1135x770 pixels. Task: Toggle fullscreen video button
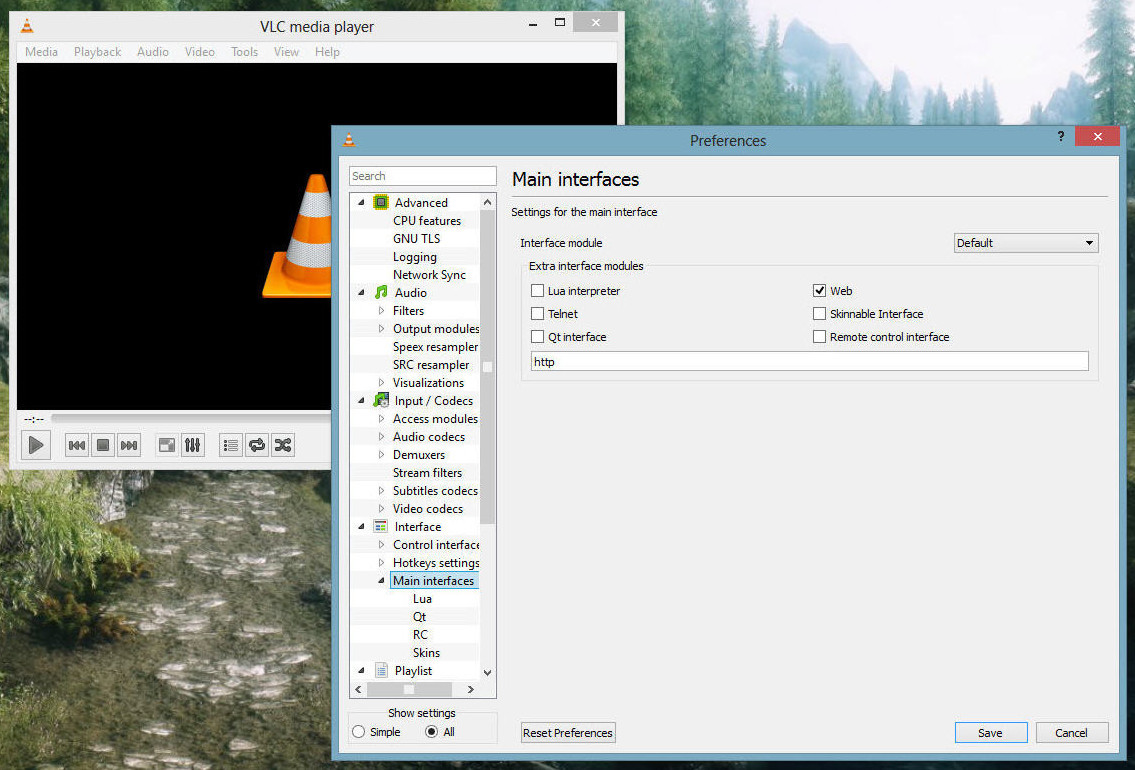pyautogui.click(x=167, y=445)
